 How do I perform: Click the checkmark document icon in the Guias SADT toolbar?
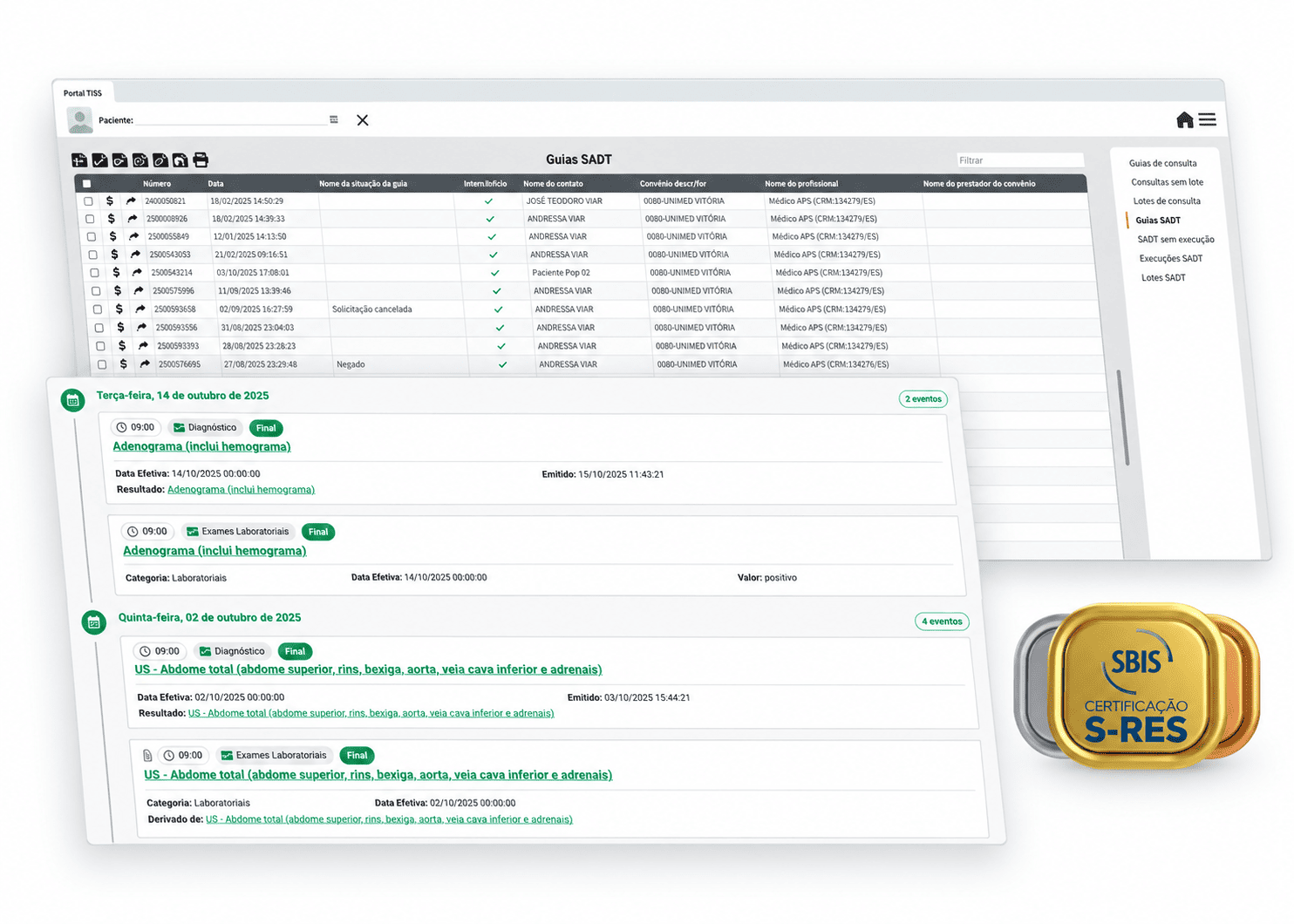pyautogui.click(x=99, y=160)
